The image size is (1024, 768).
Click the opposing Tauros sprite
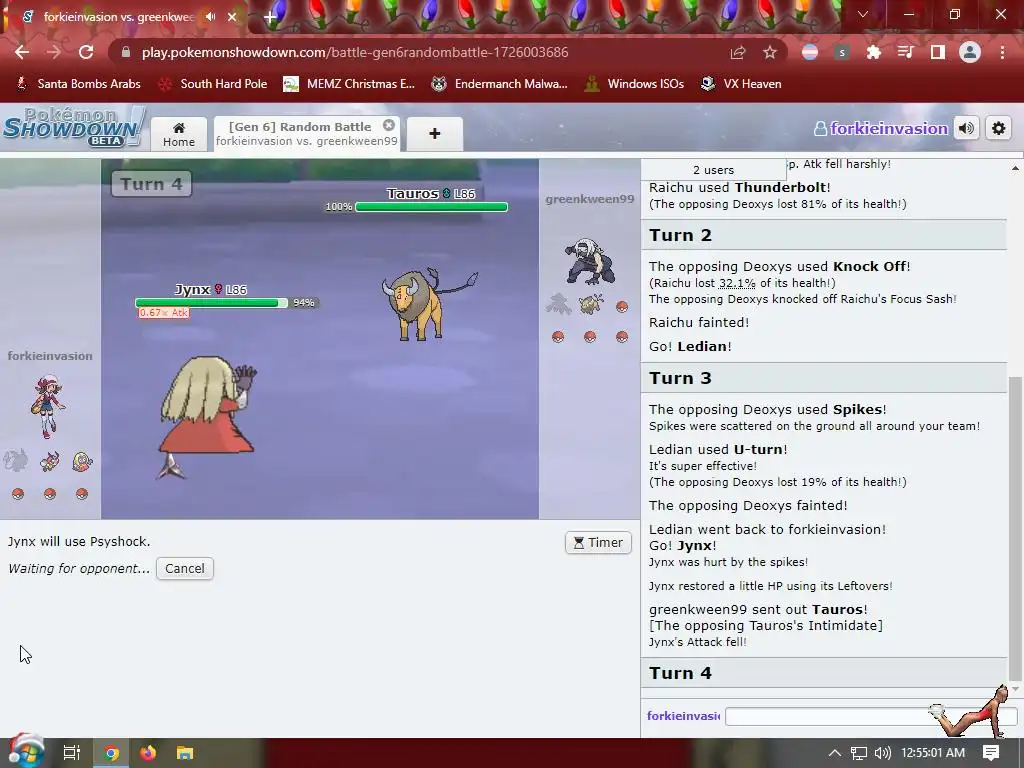428,304
